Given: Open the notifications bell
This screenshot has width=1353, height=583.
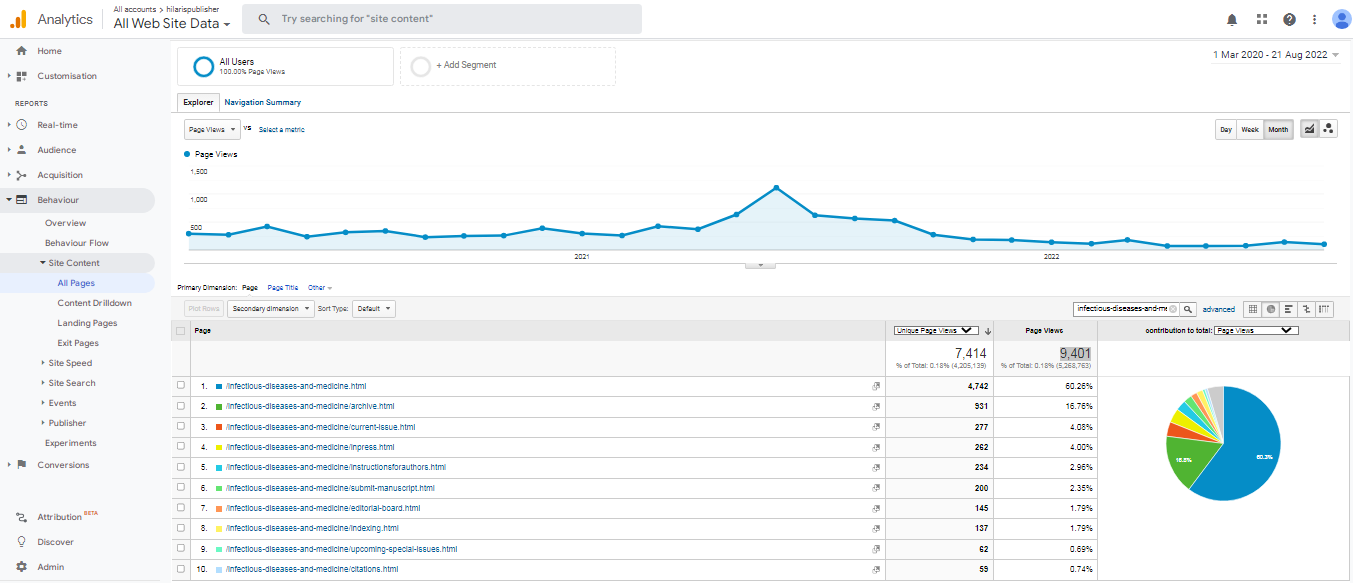Looking at the screenshot, I should tap(1232, 19).
